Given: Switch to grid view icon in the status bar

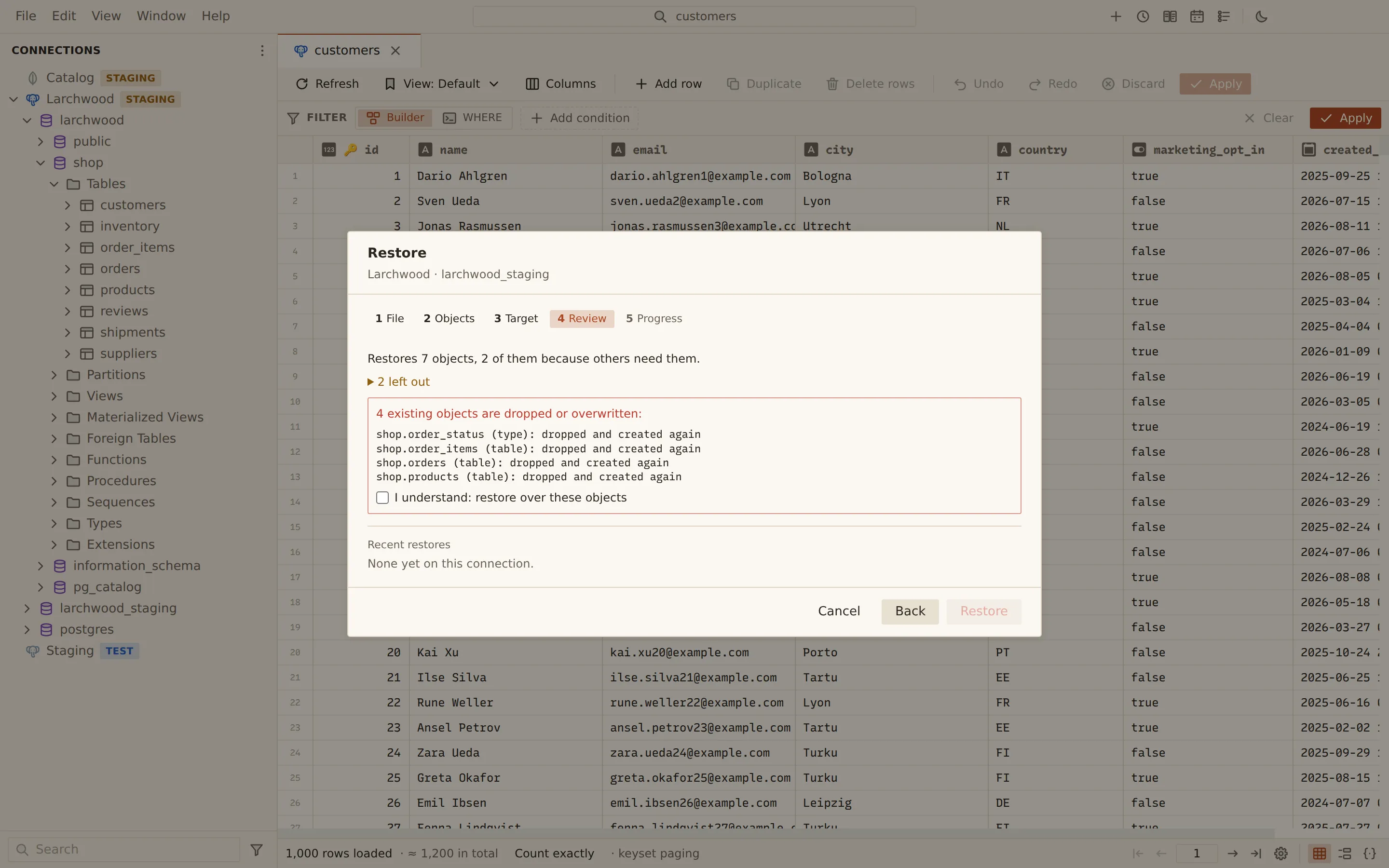Looking at the screenshot, I should pyautogui.click(x=1319, y=854).
